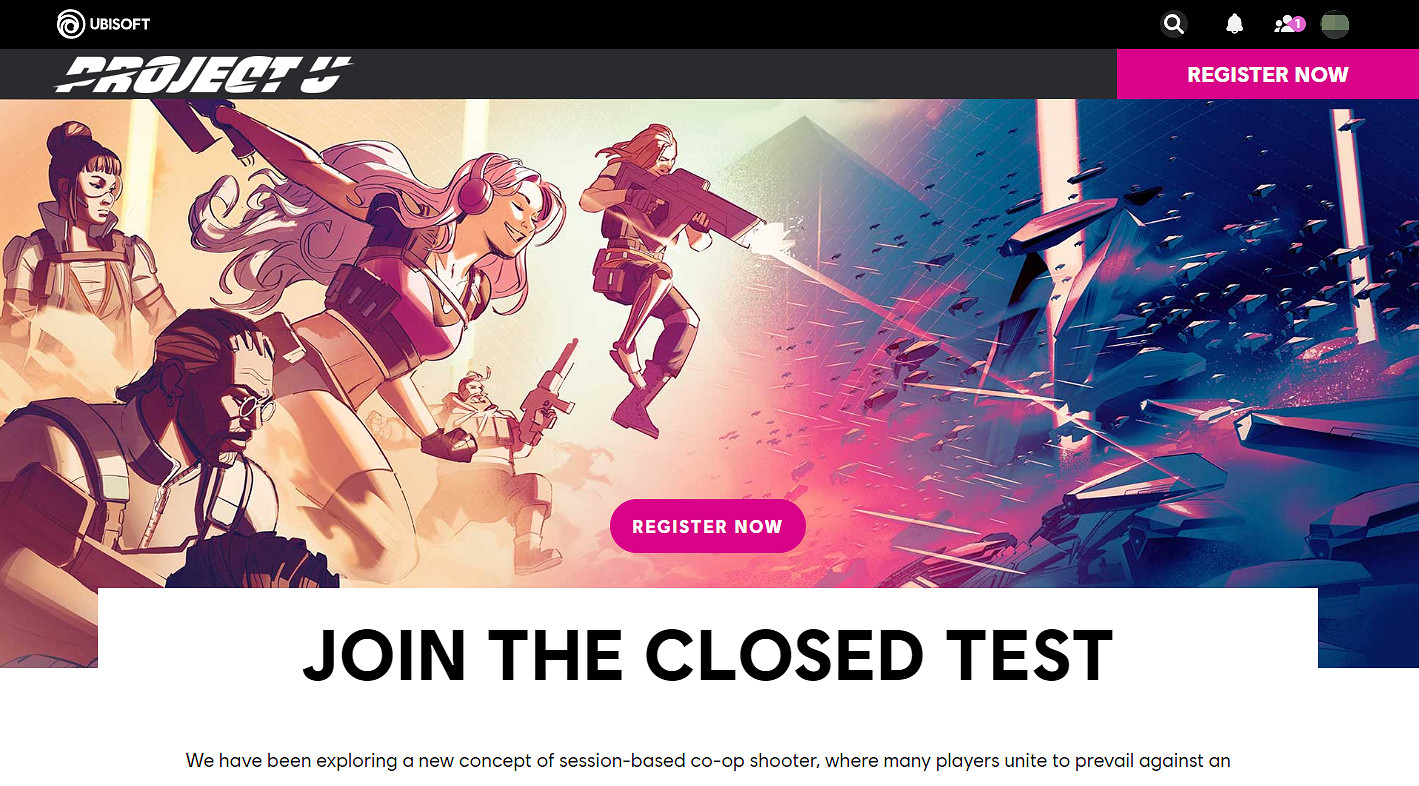Screen dimensions: 1419x786
Task: Click Register Now in the header bar
Action: tap(1267, 74)
